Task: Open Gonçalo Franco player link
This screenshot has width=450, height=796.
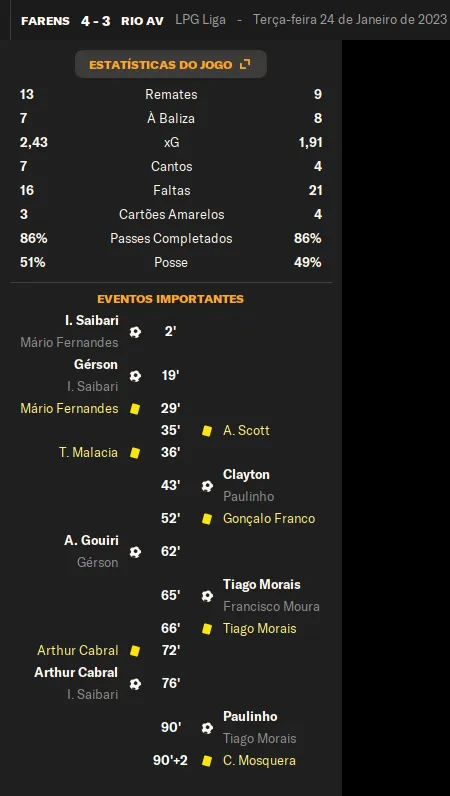Action: 269,518
